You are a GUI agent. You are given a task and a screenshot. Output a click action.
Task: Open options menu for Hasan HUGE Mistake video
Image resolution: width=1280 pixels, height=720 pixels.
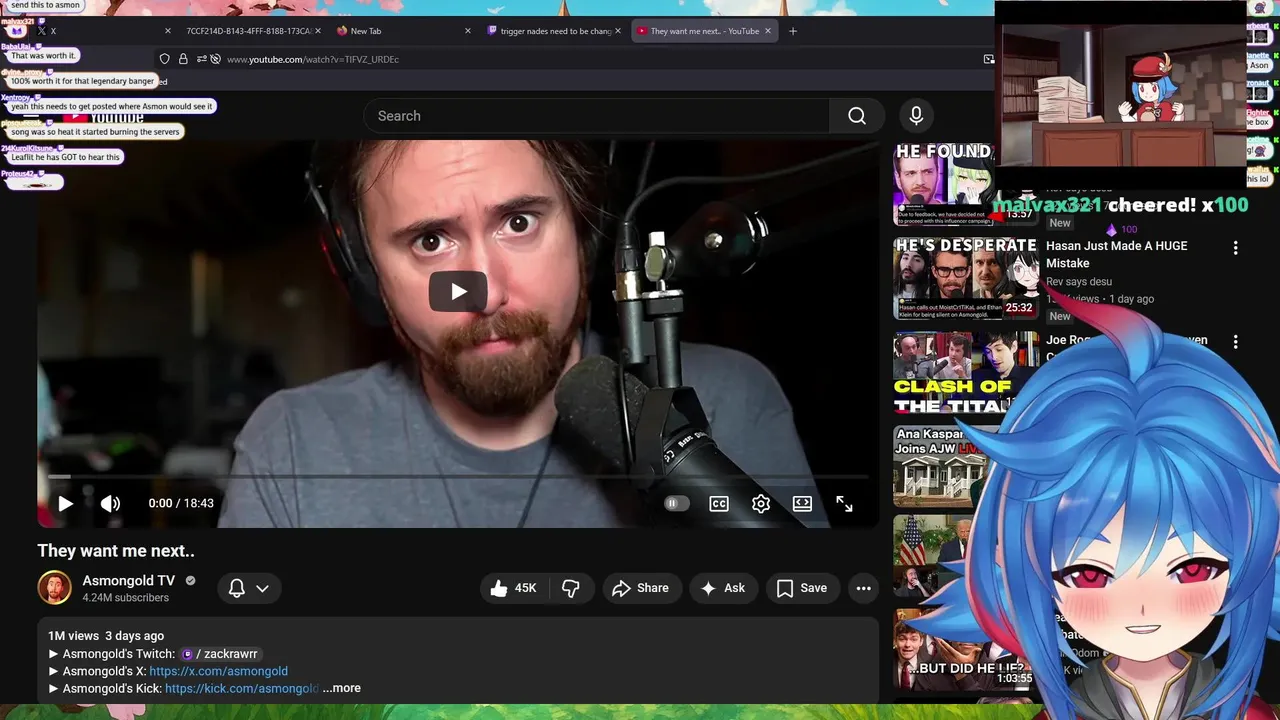(1235, 248)
